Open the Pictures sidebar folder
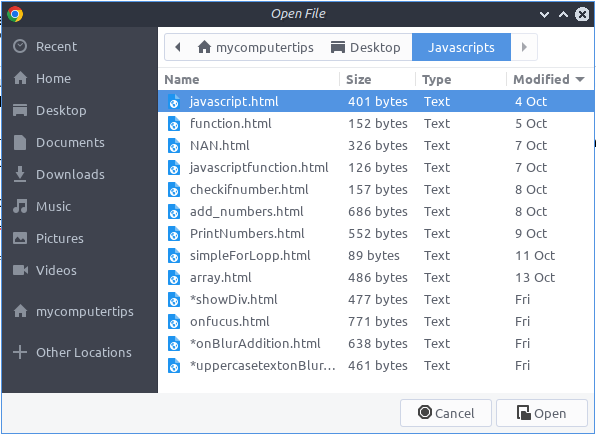The image size is (596, 436). (80, 238)
